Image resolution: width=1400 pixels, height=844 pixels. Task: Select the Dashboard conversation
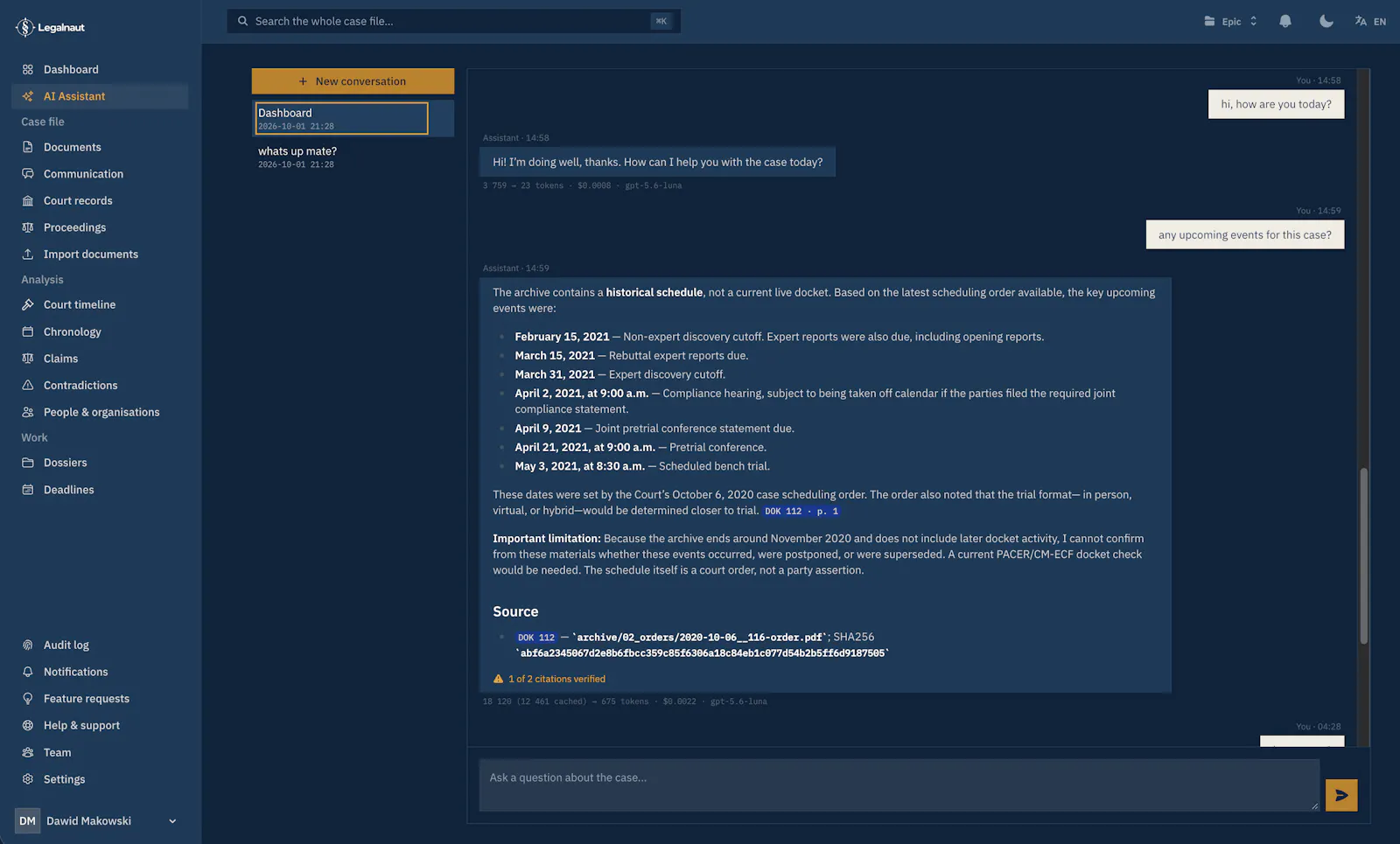click(x=341, y=118)
